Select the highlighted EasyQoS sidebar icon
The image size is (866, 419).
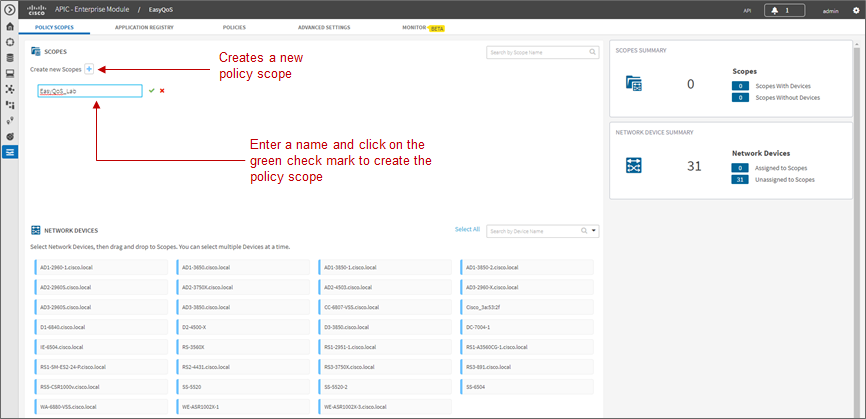pos(9,152)
